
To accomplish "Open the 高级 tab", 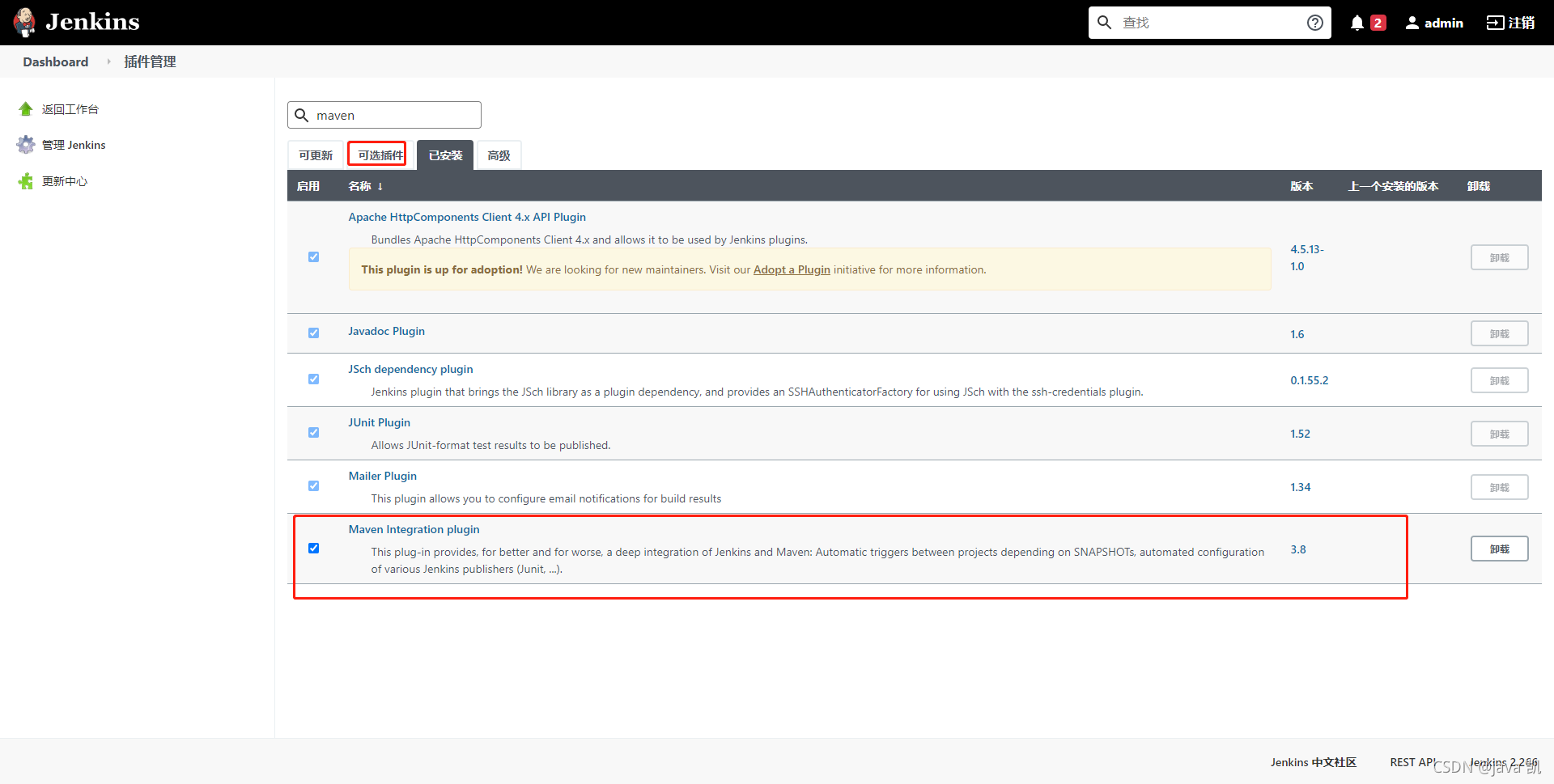I will click(x=499, y=155).
